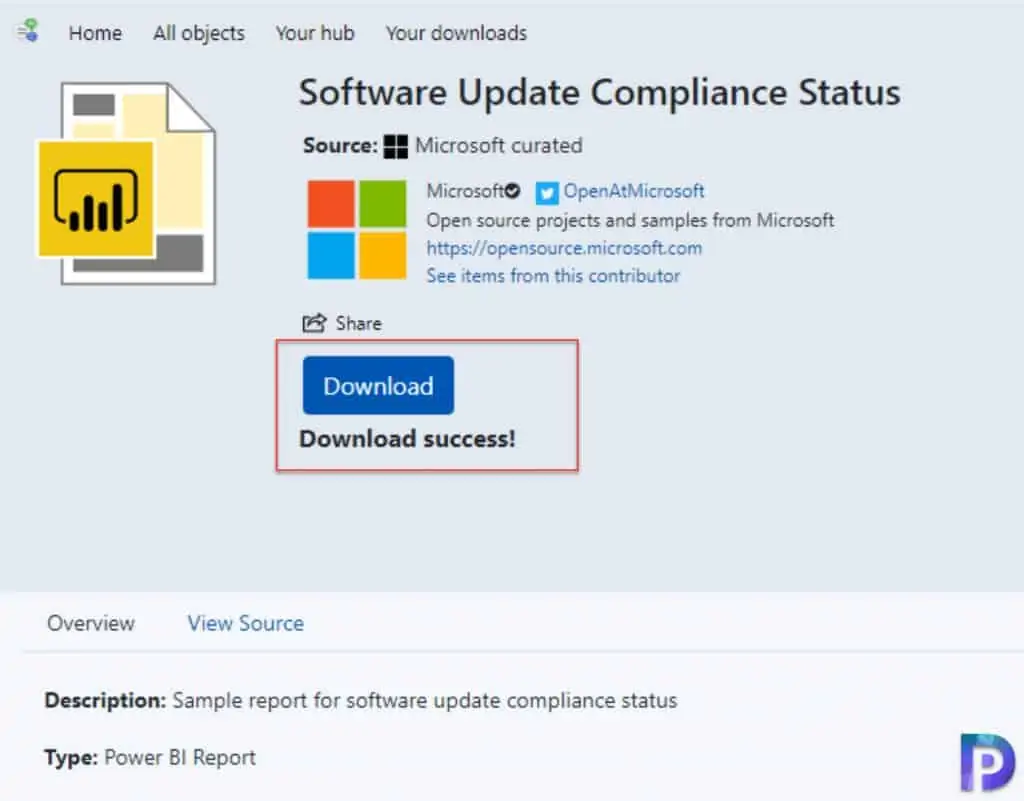Open the Home menu item
Viewport: 1024px width, 801px height.
pos(95,33)
